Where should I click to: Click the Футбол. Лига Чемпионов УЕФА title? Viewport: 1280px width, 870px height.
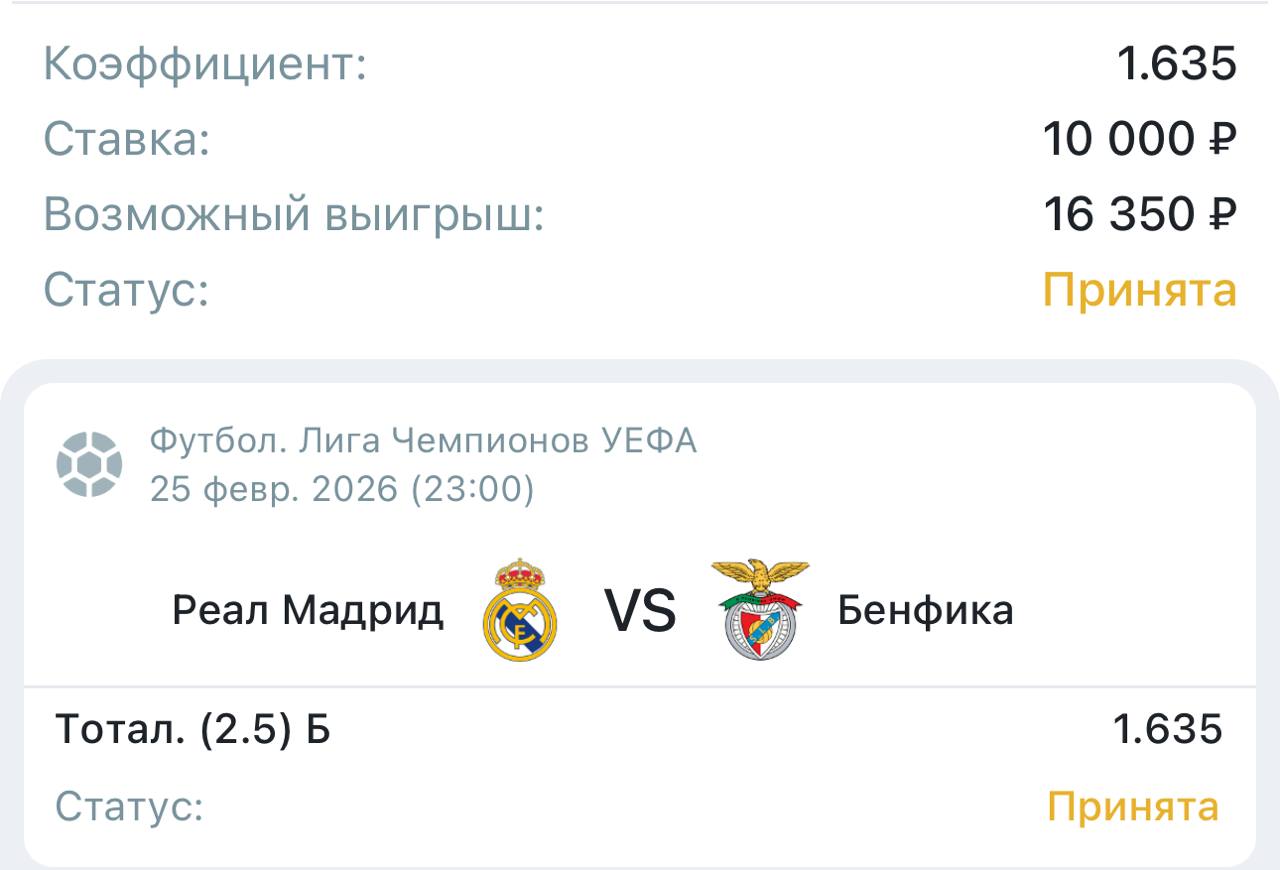(x=423, y=440)
